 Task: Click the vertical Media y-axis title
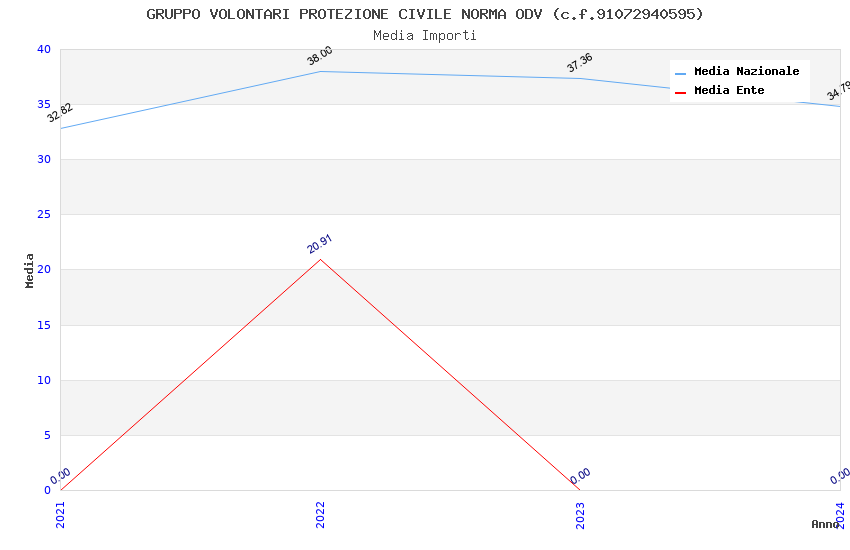tap(30, 270)
